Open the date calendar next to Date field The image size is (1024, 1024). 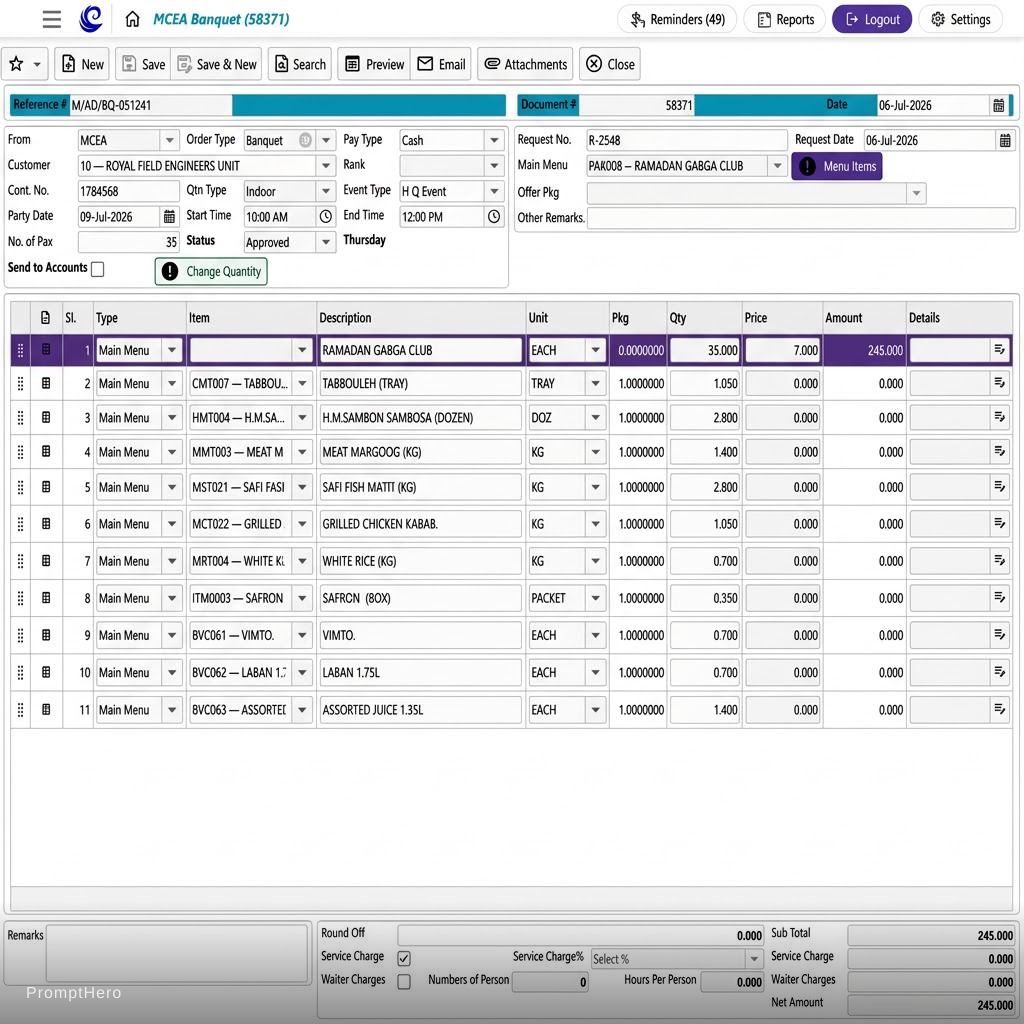click(x=999, y=105)
